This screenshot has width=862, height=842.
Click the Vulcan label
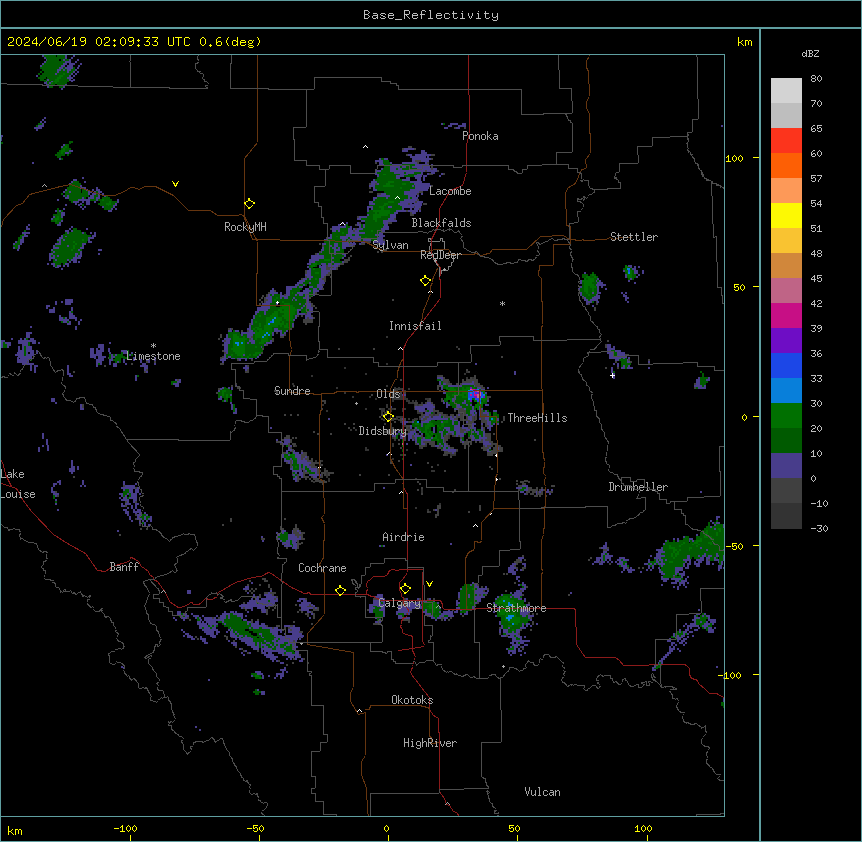tap(542, 792)
